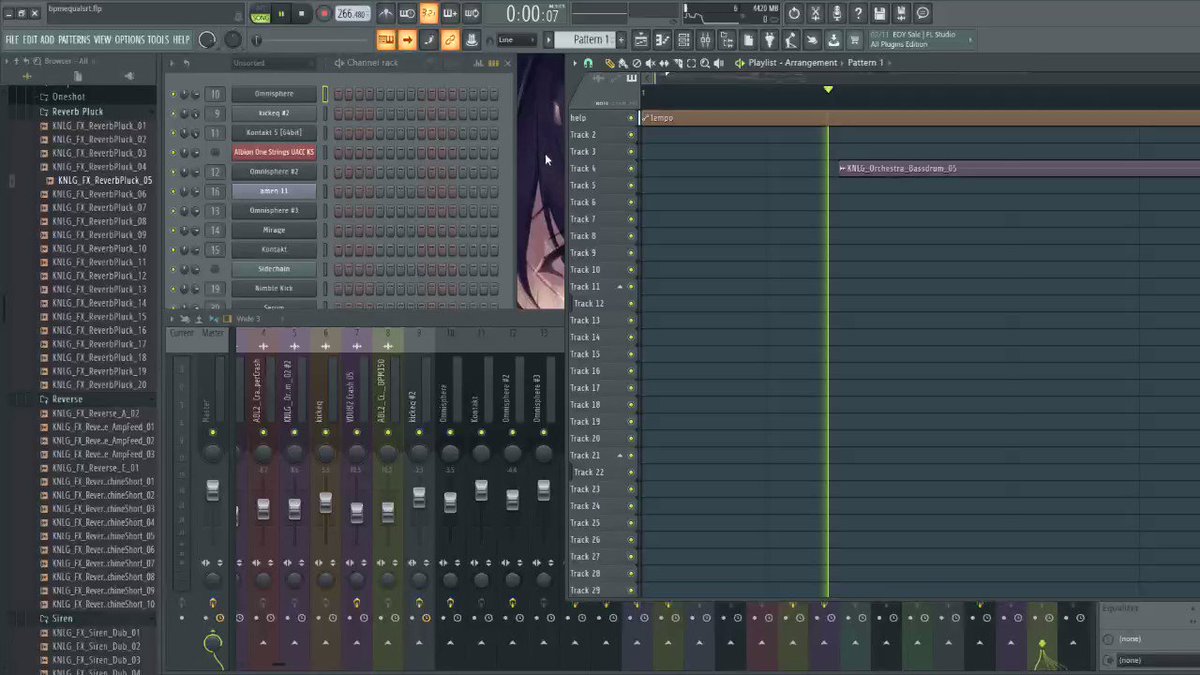This screenshot has height=675, width=1200.
Task: Select KNLG_FX_ReverbPluck_05 sample in browser
Action: pos(105,180)
